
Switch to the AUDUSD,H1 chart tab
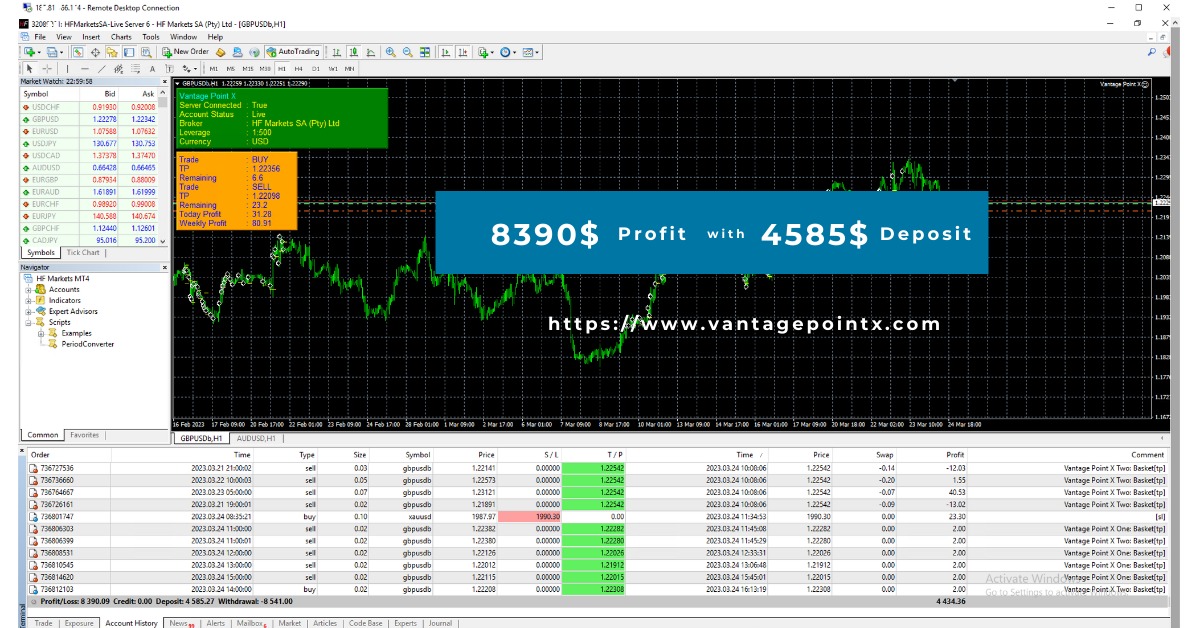click(x=255, y=438)
